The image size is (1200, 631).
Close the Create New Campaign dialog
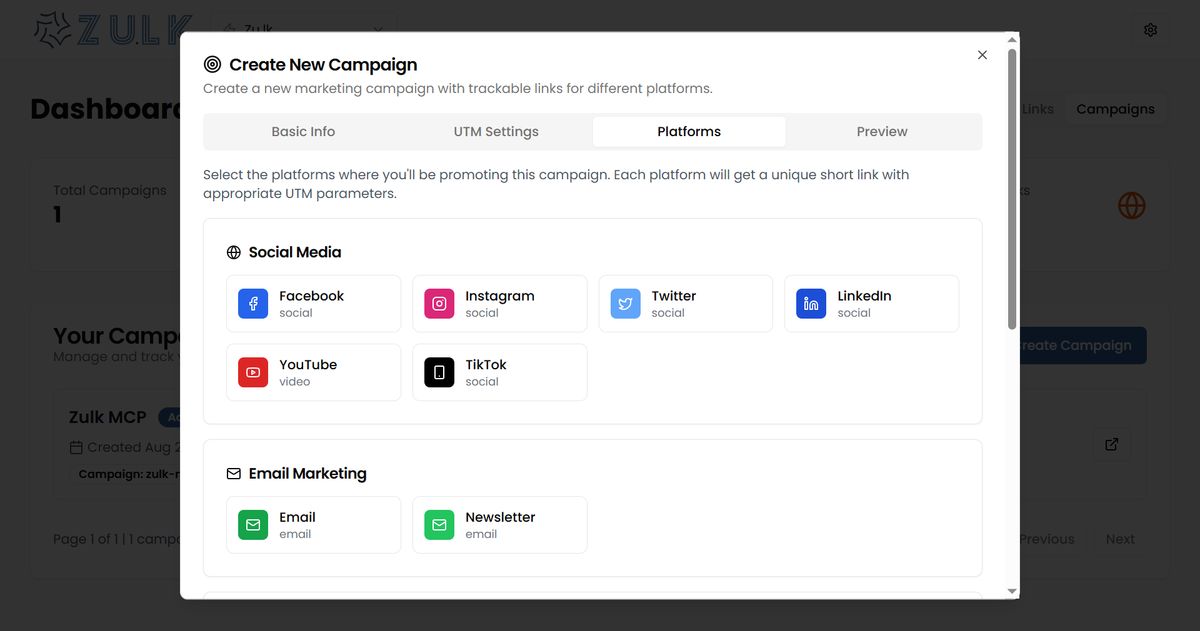(x=982, y=55)
